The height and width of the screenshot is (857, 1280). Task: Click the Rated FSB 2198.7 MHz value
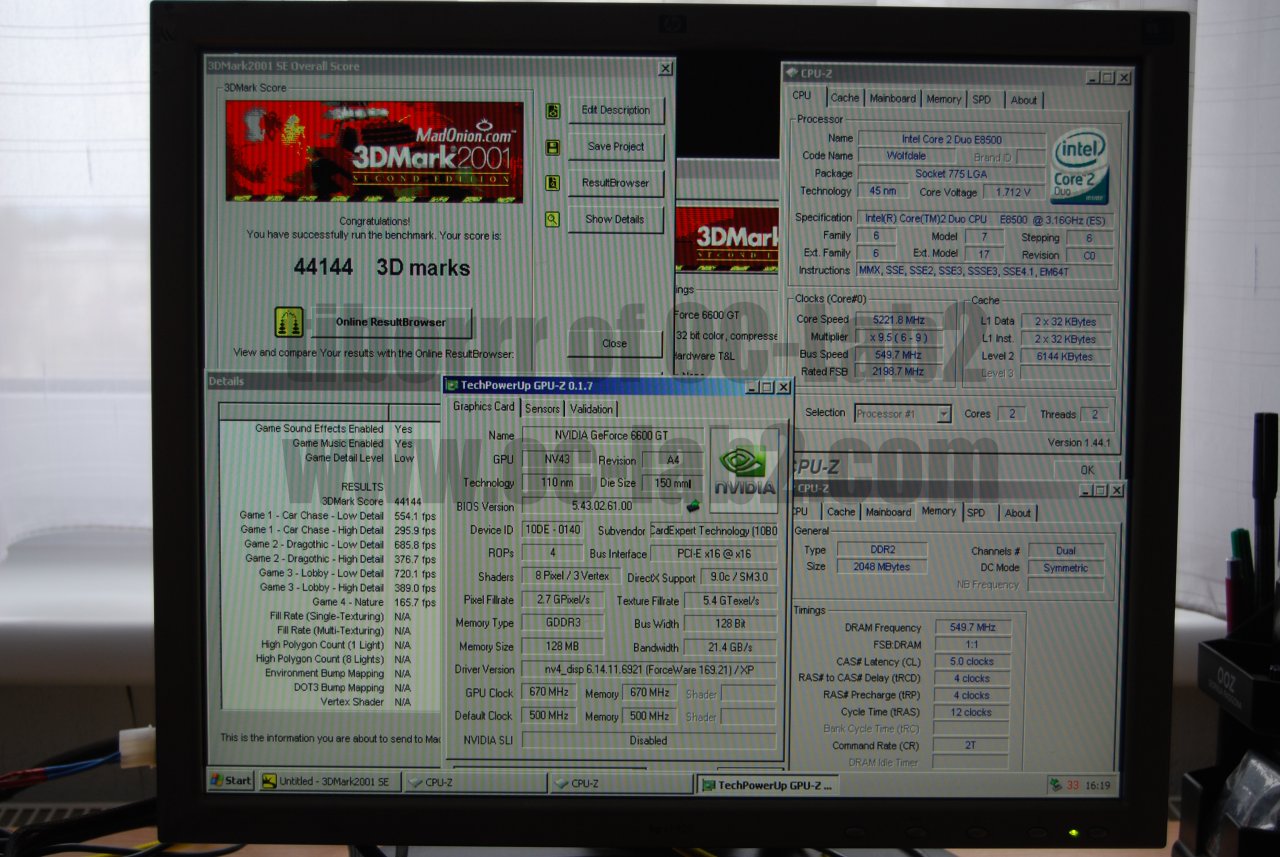pyautogui.click(x=897, y=372)
